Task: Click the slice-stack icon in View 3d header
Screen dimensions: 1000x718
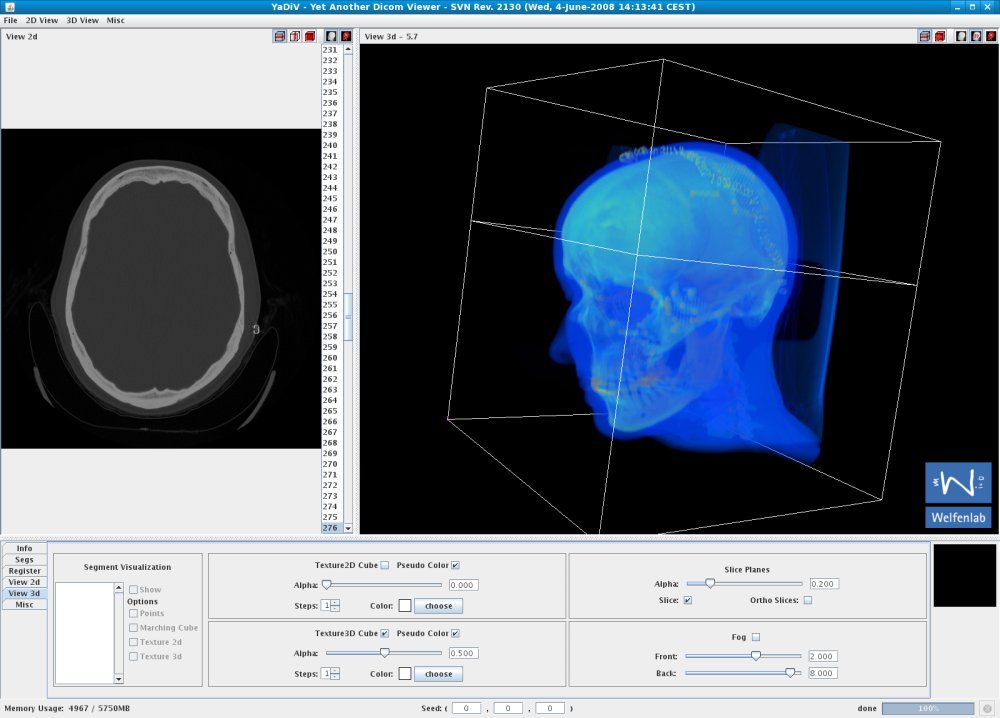Action: (925, 37)
